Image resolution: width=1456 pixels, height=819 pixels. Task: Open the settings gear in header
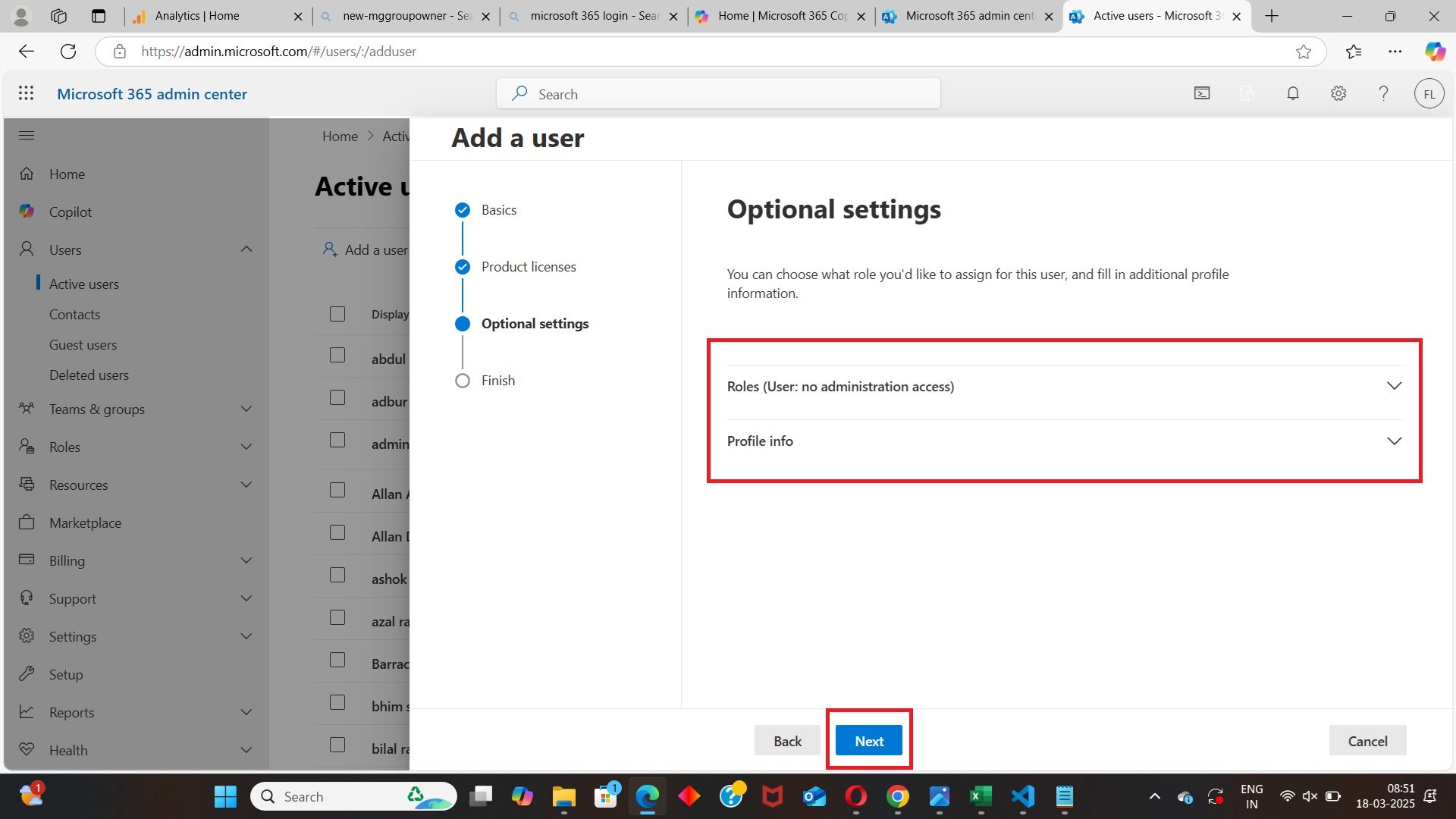point(1338,93)
